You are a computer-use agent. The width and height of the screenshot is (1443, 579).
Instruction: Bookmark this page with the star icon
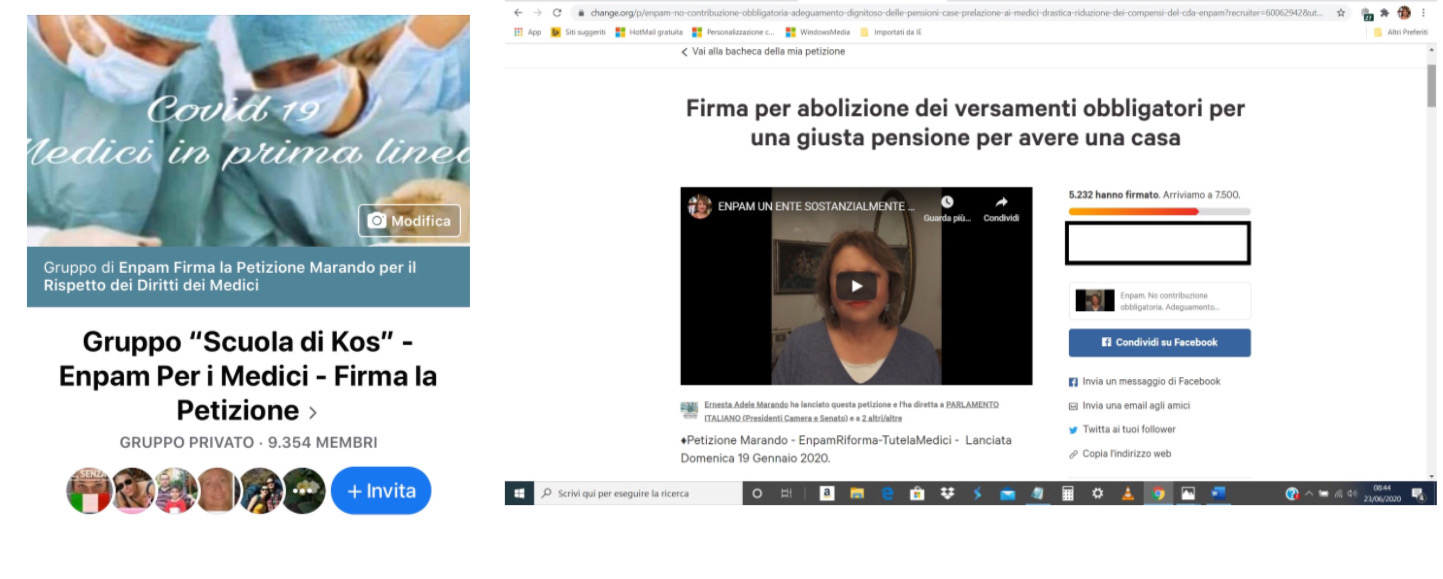click(1340, 13)
